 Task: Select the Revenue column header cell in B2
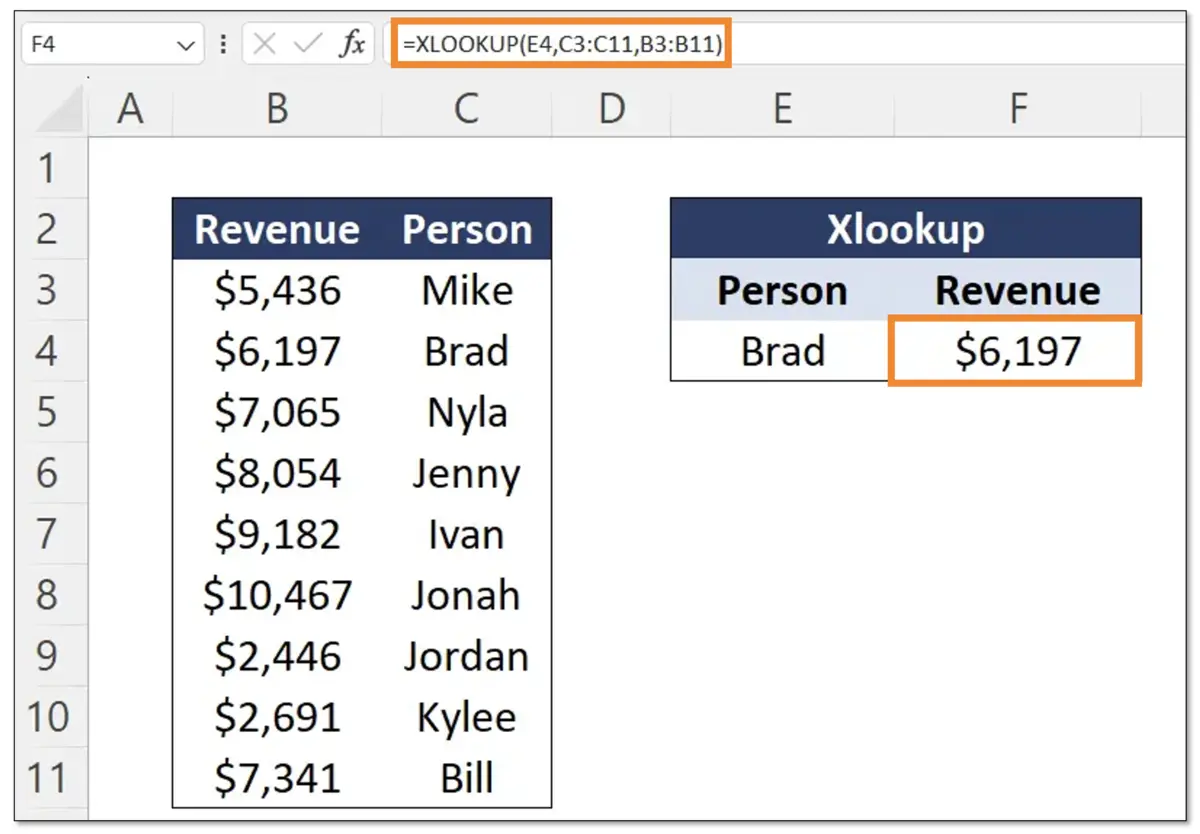[x=277, y=229]
